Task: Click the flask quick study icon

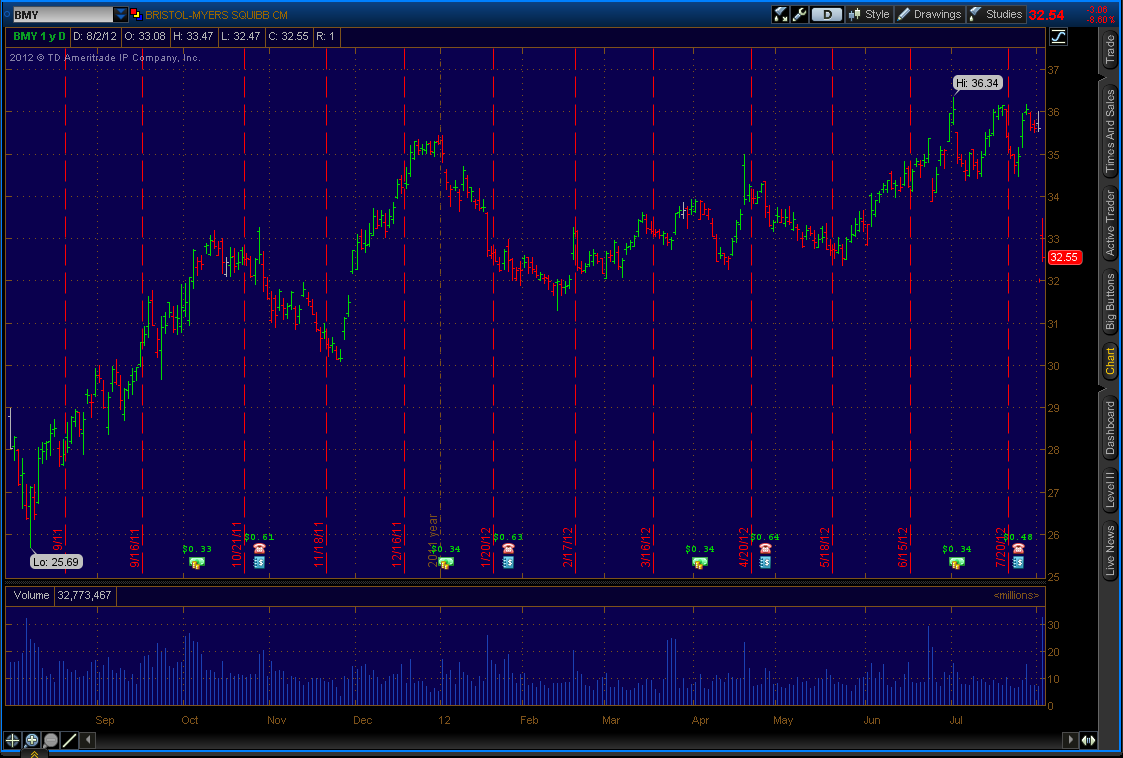Action: pyautogui.click(x=780, y=14)
